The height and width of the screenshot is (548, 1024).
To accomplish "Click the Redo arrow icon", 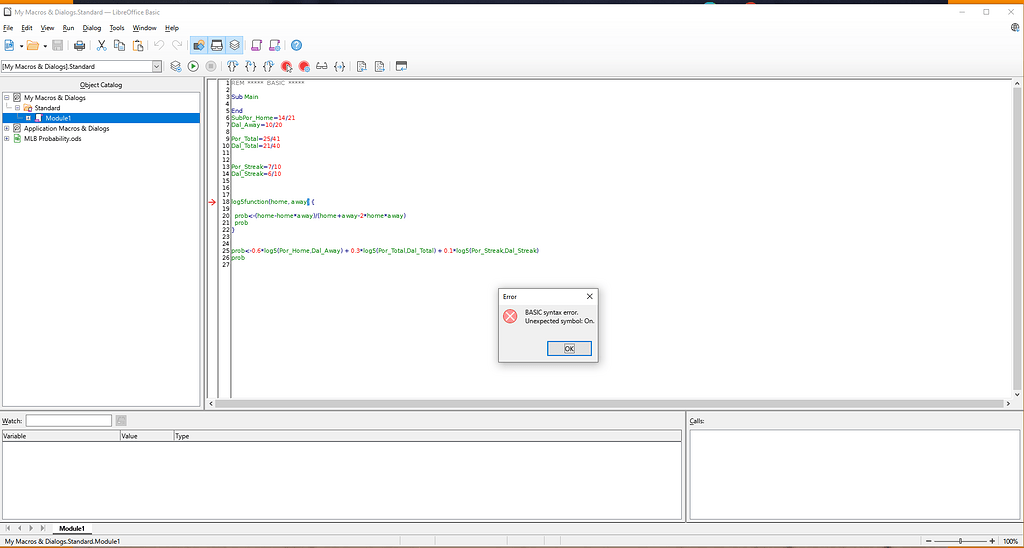I will [177, 45].
